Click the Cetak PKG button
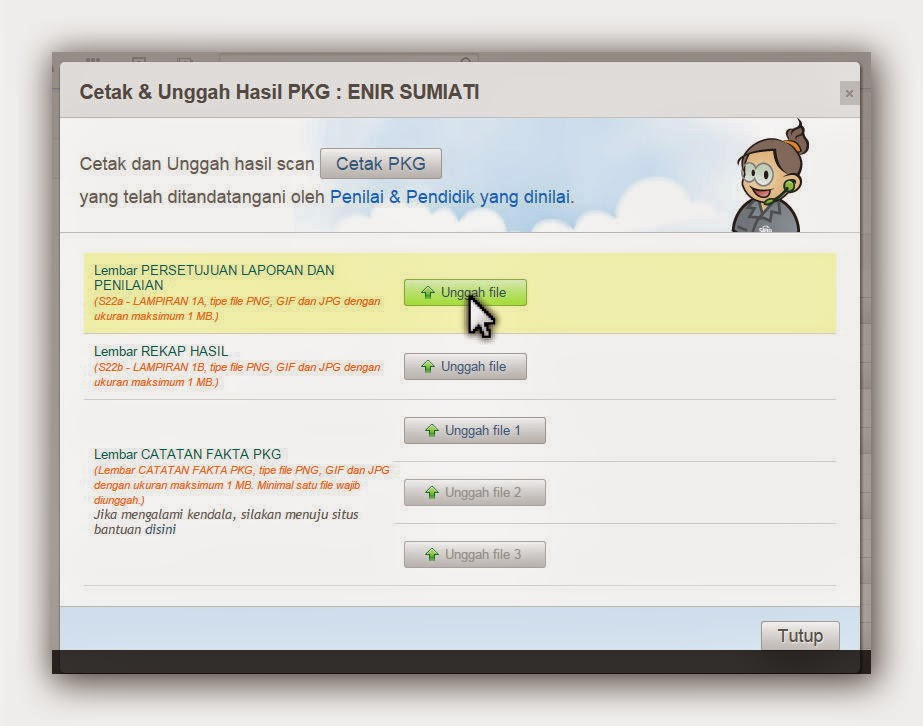This screenshot has width=923, height=726. [381, 164]
